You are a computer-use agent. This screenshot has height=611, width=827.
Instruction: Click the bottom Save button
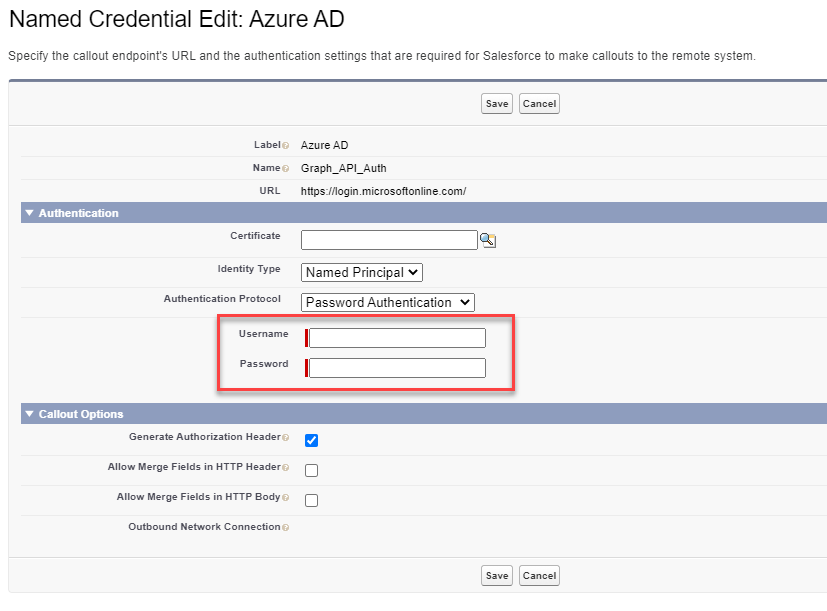(x=496, y=575)
